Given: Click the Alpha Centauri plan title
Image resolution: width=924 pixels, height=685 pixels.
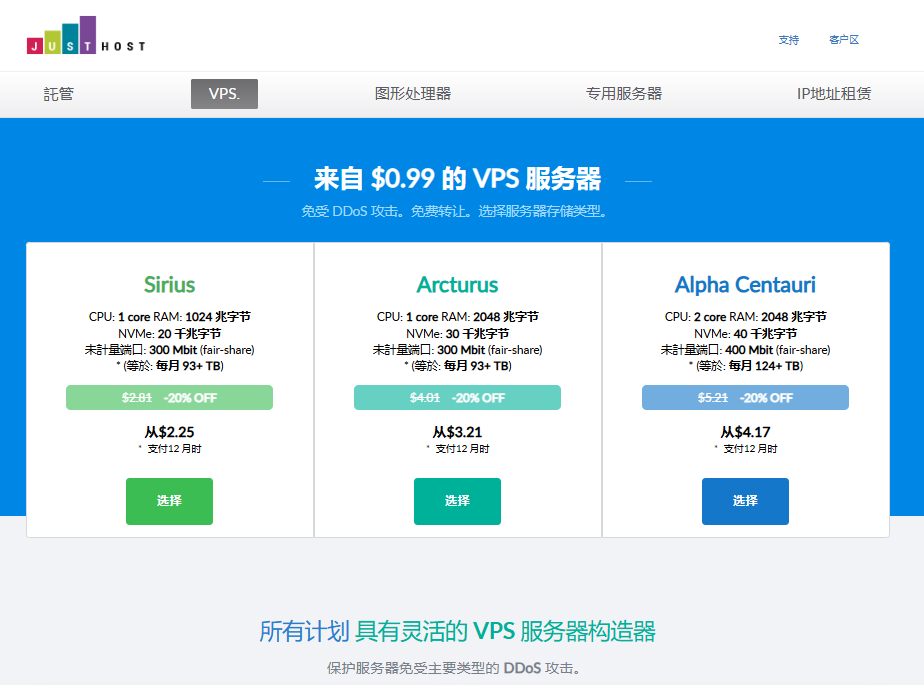Looking at the screenshot, I should tap(745, 284).
